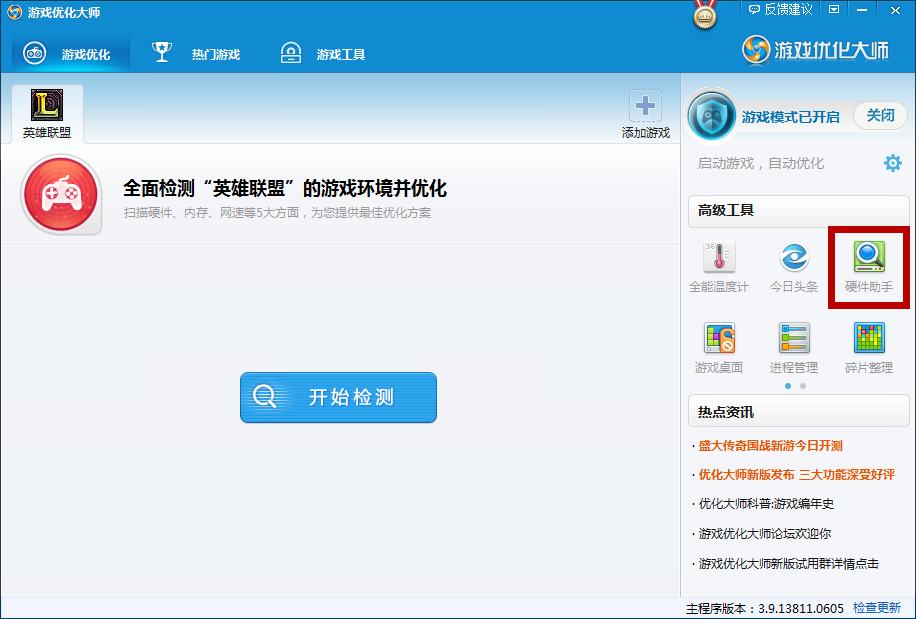Open the 全能温度计 thermometer tool
The image size is (916, 619).
(x=718, y=267)
